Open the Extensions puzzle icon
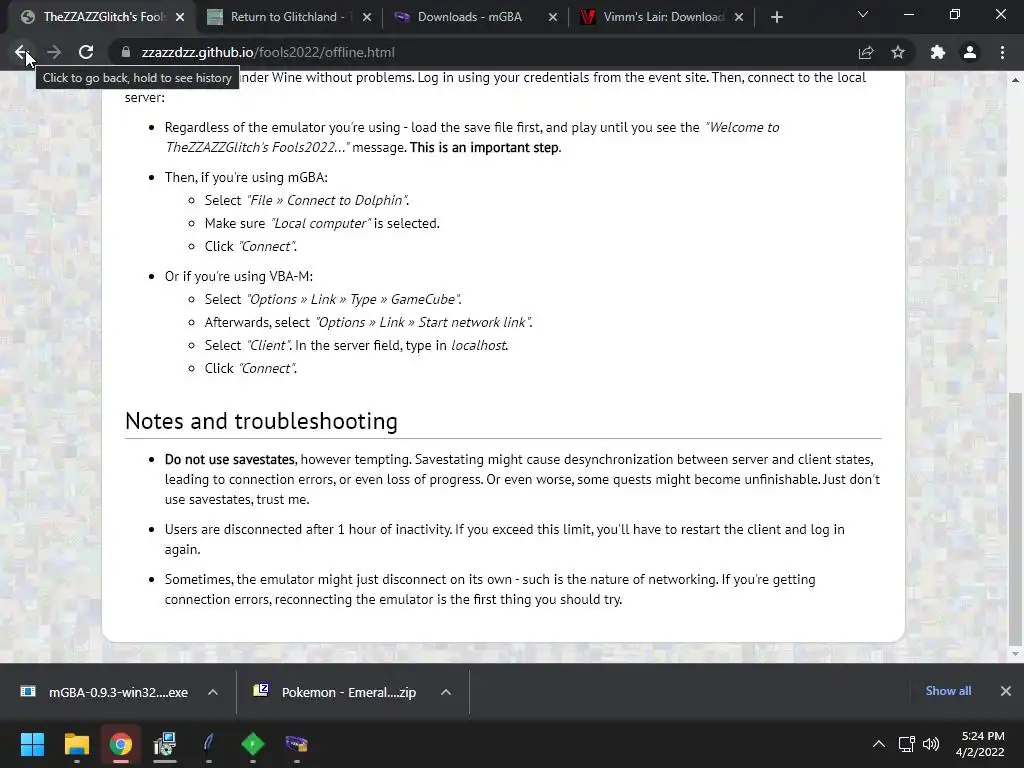 (938, 52)
